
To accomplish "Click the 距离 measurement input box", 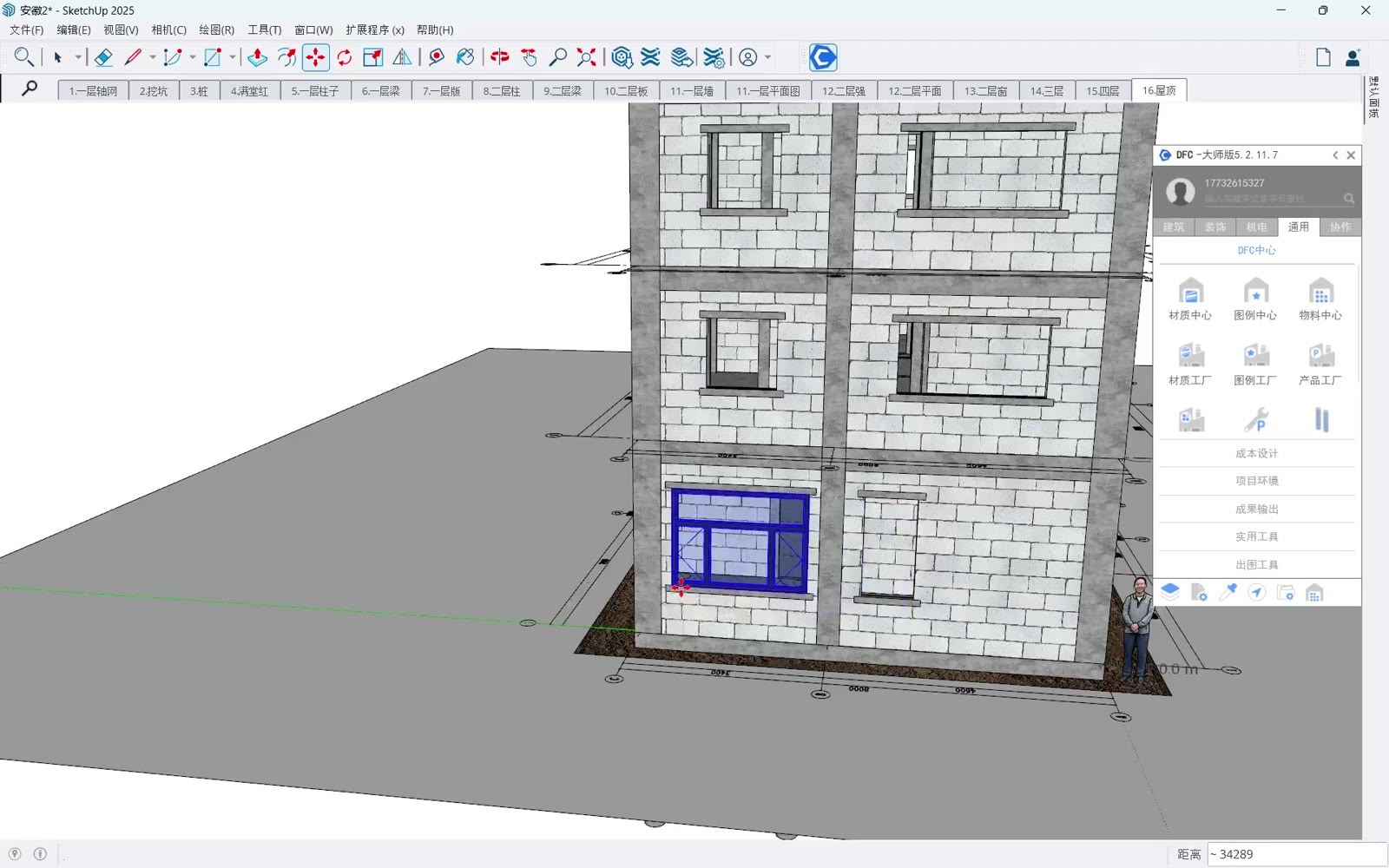I will pyautogui.click(x=1297, y=854).
